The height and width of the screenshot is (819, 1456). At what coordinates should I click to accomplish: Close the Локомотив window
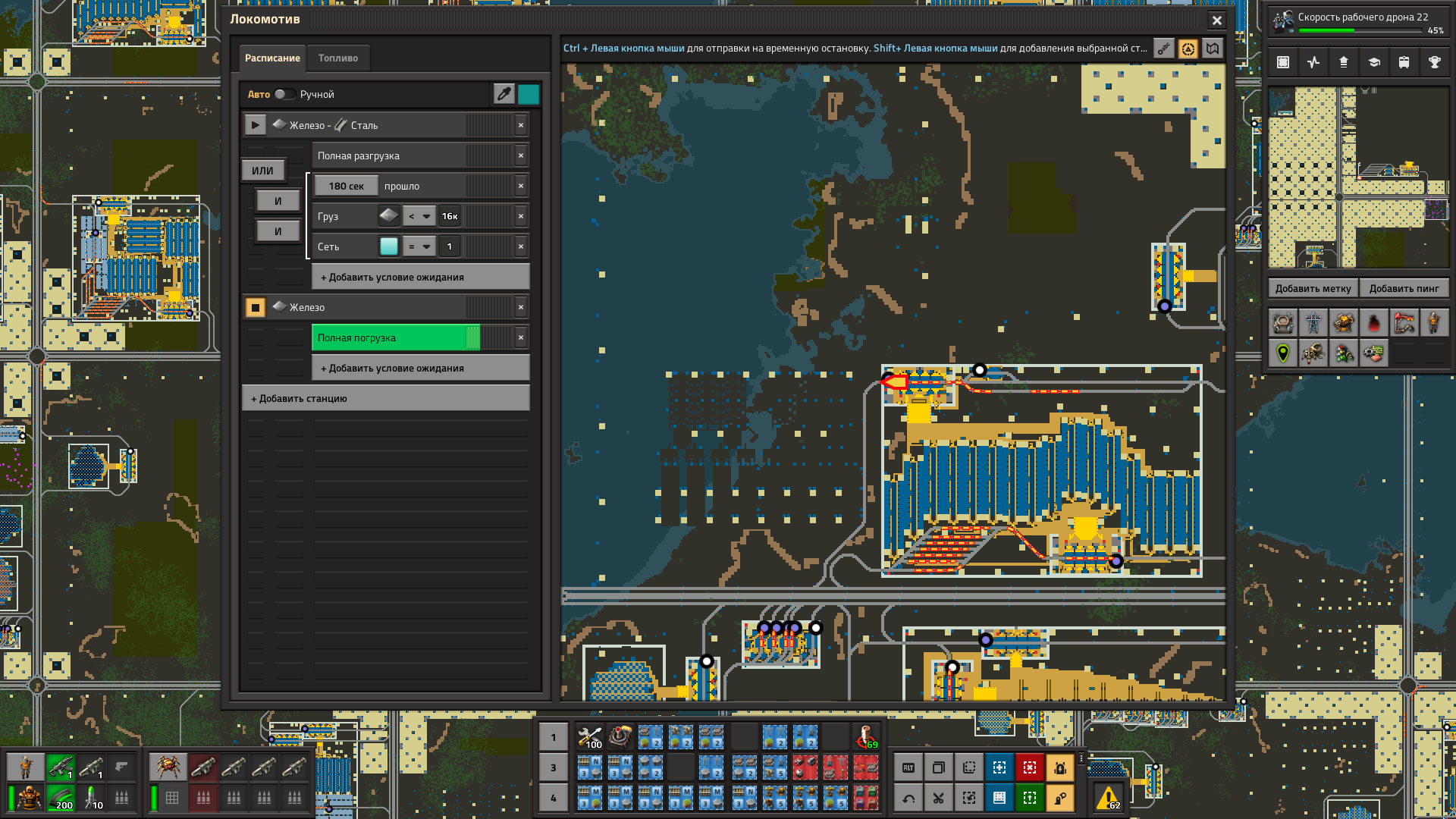pyautogui.click(x=1216, y=20)
